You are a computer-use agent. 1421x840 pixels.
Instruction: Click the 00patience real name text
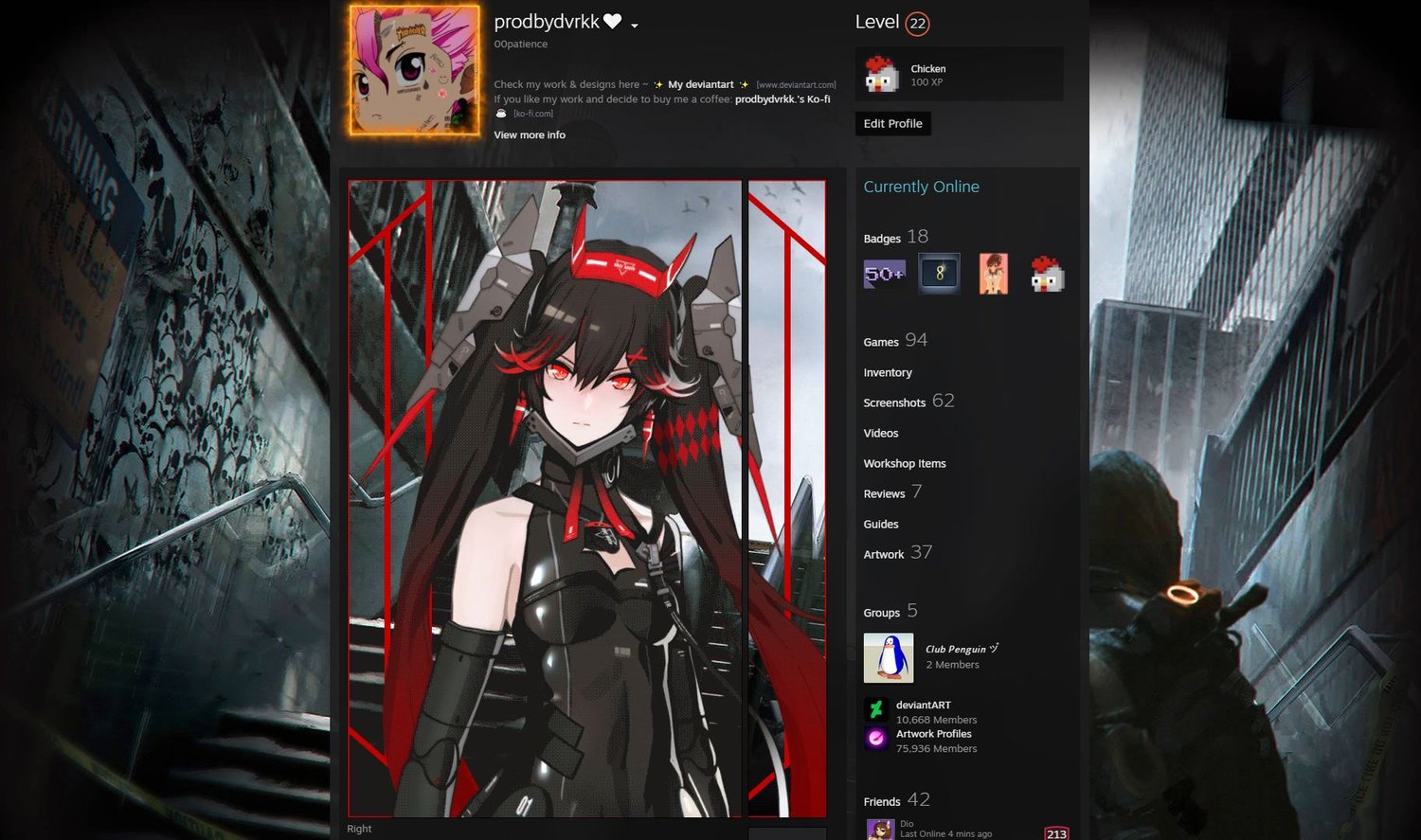click(520, 45)
